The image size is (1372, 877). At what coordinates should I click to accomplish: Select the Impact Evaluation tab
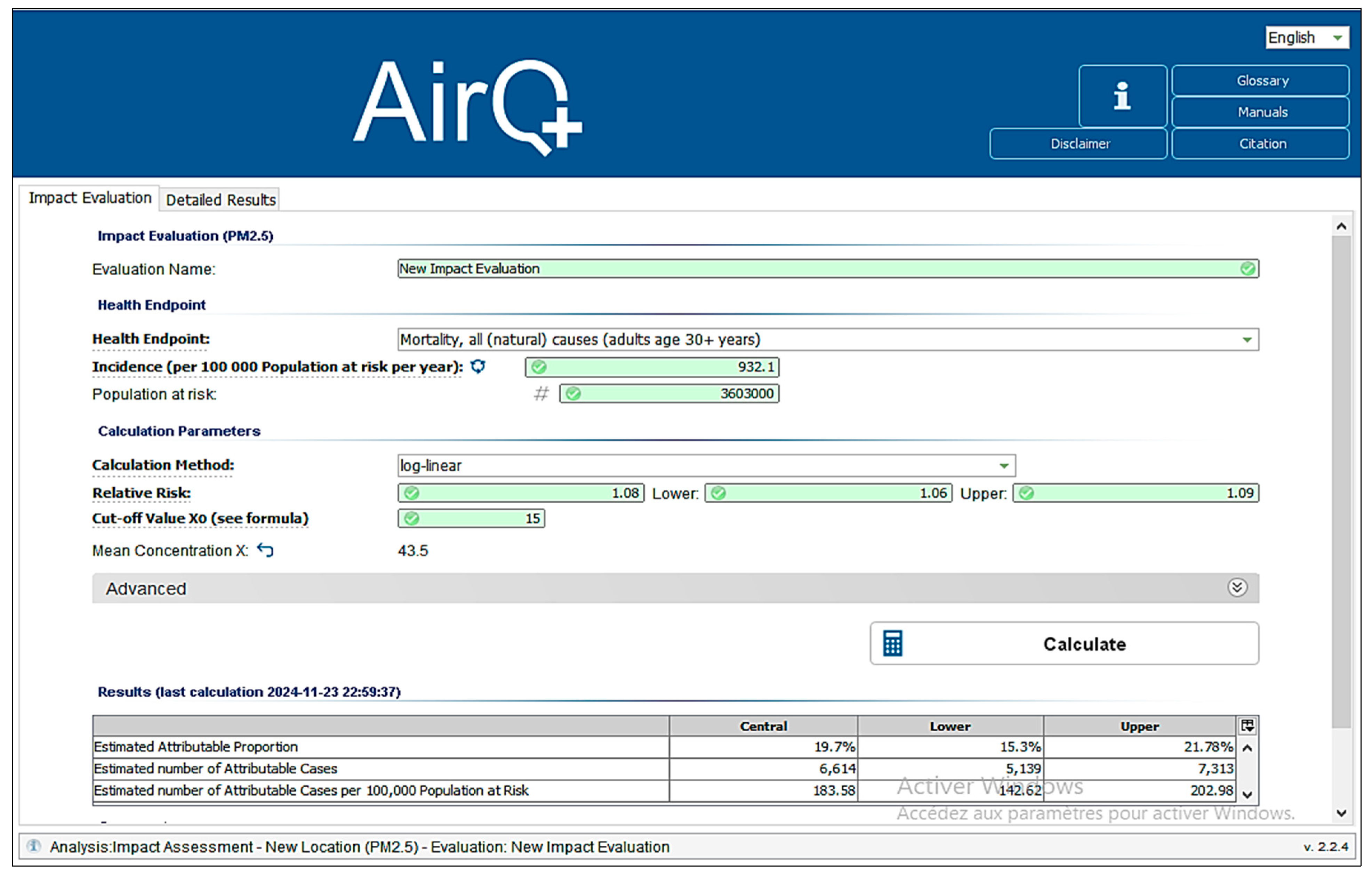(90, 197)
